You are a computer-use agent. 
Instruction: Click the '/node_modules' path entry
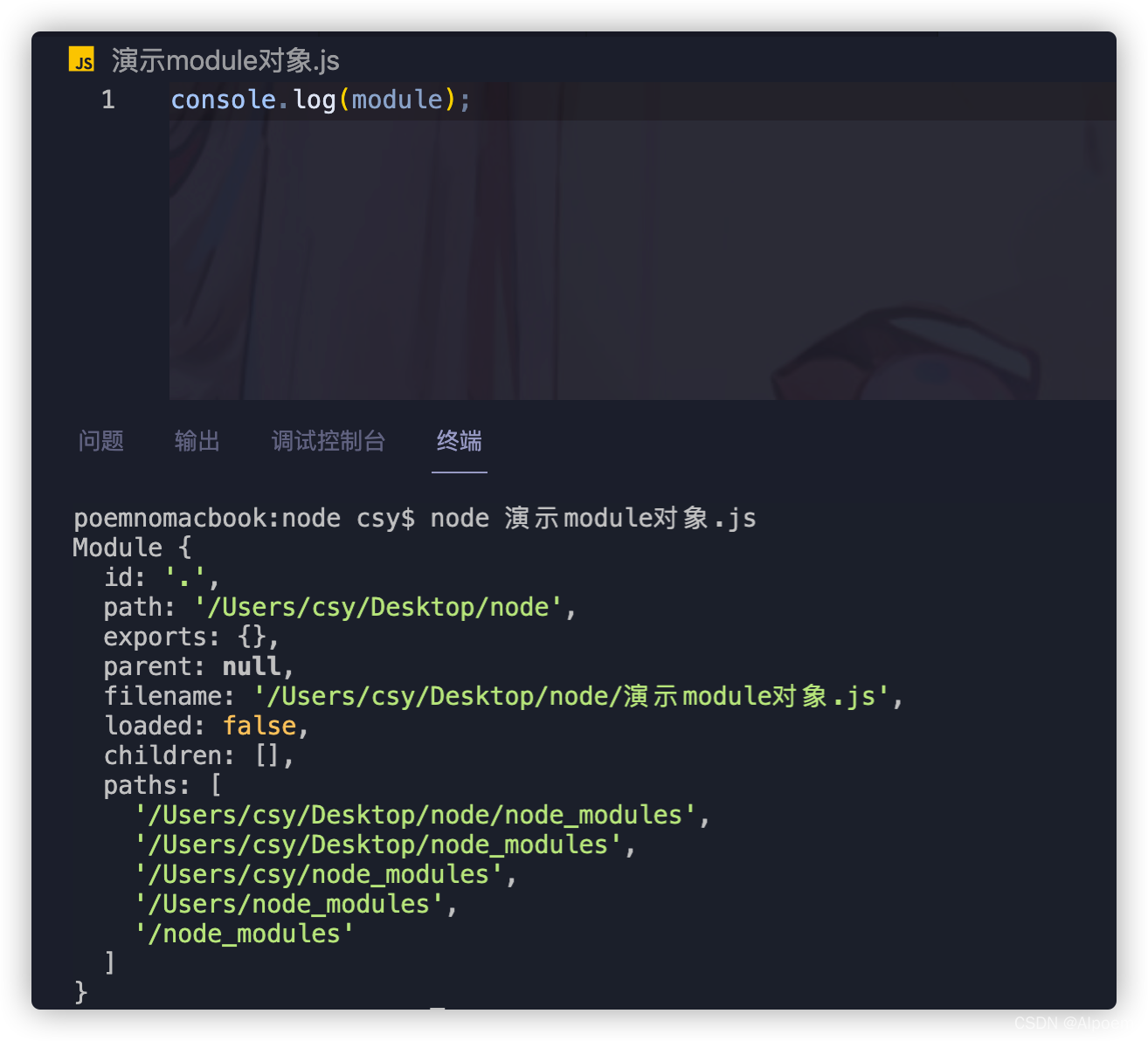tap(244, 934)
